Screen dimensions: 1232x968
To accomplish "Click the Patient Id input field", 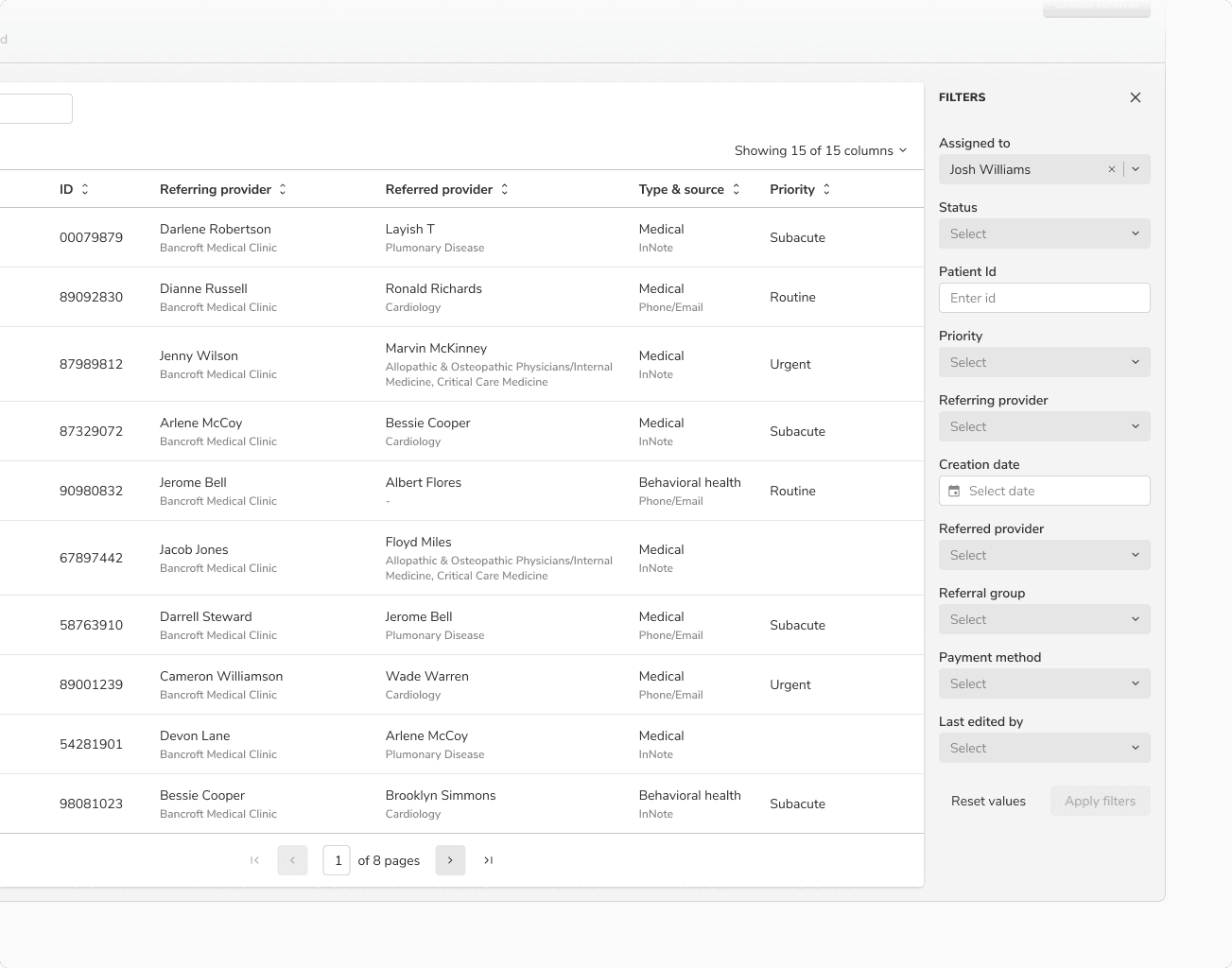I will coord(1044,298).
